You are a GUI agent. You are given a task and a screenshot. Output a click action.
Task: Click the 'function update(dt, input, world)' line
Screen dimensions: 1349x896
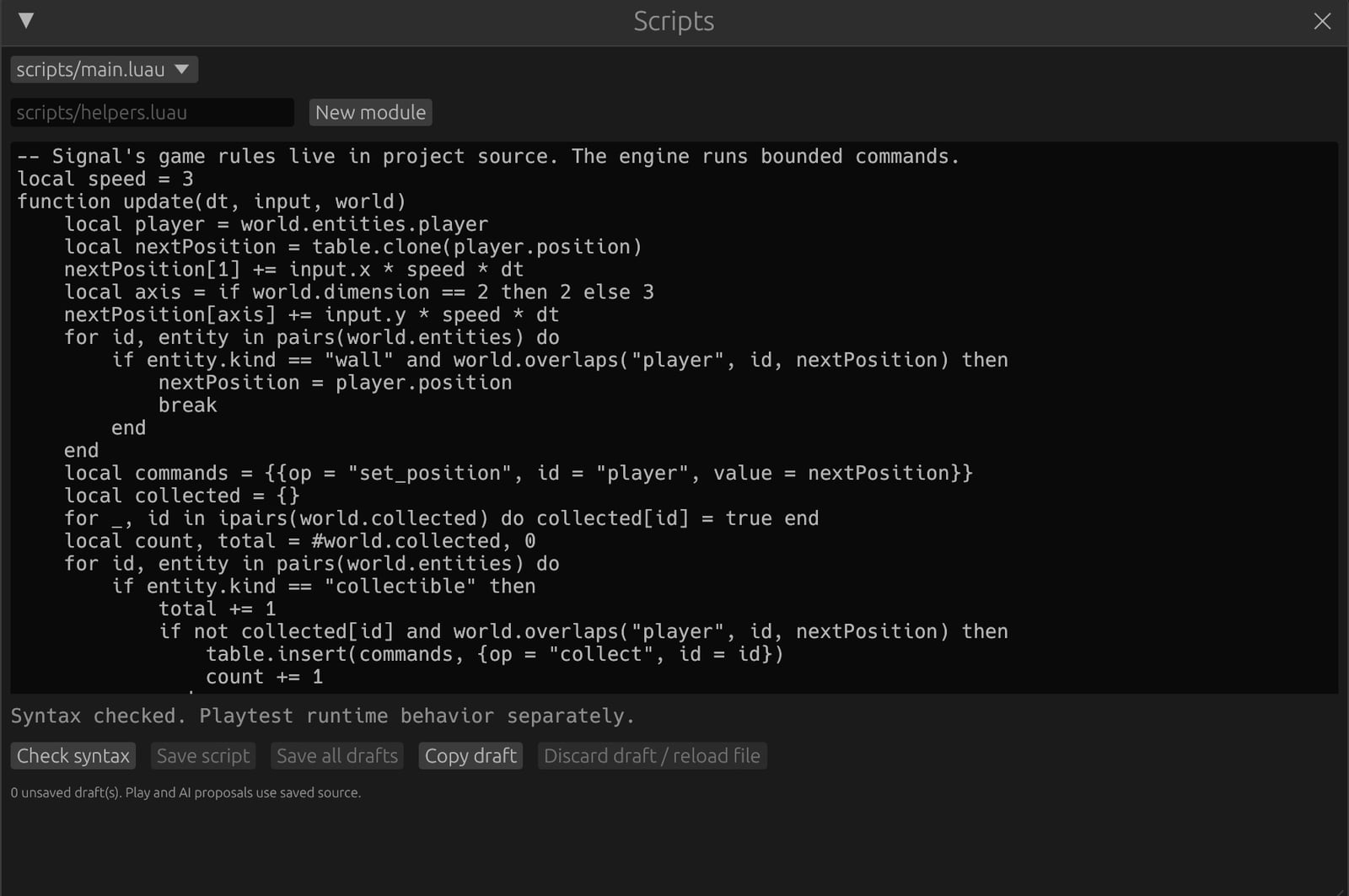point(212,201)
